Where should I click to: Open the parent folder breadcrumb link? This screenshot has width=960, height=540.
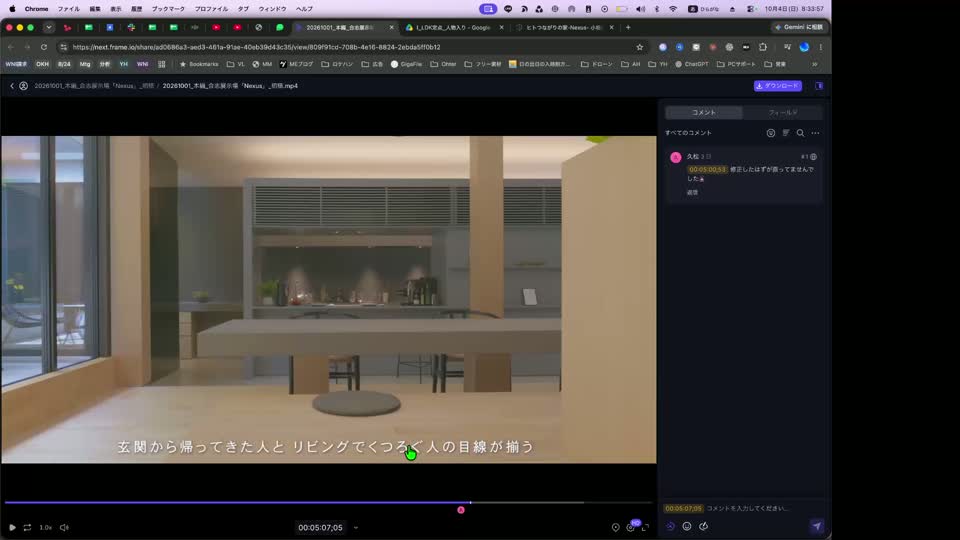click(x=94, y=86)
